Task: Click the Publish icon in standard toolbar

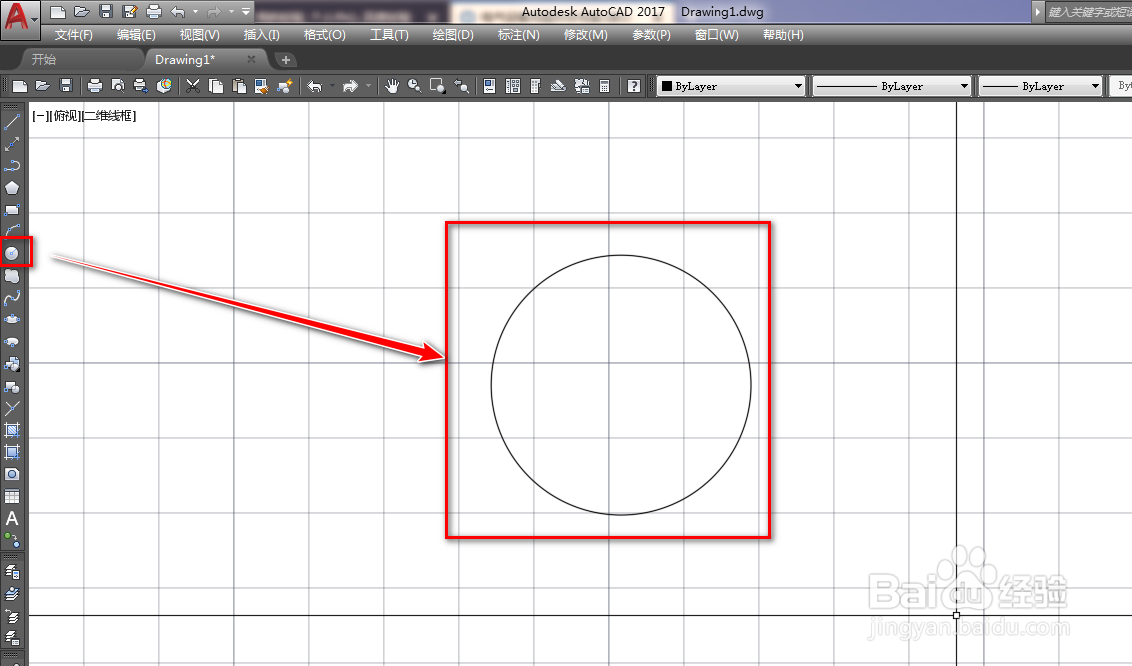Action: (x=141, y=86)
